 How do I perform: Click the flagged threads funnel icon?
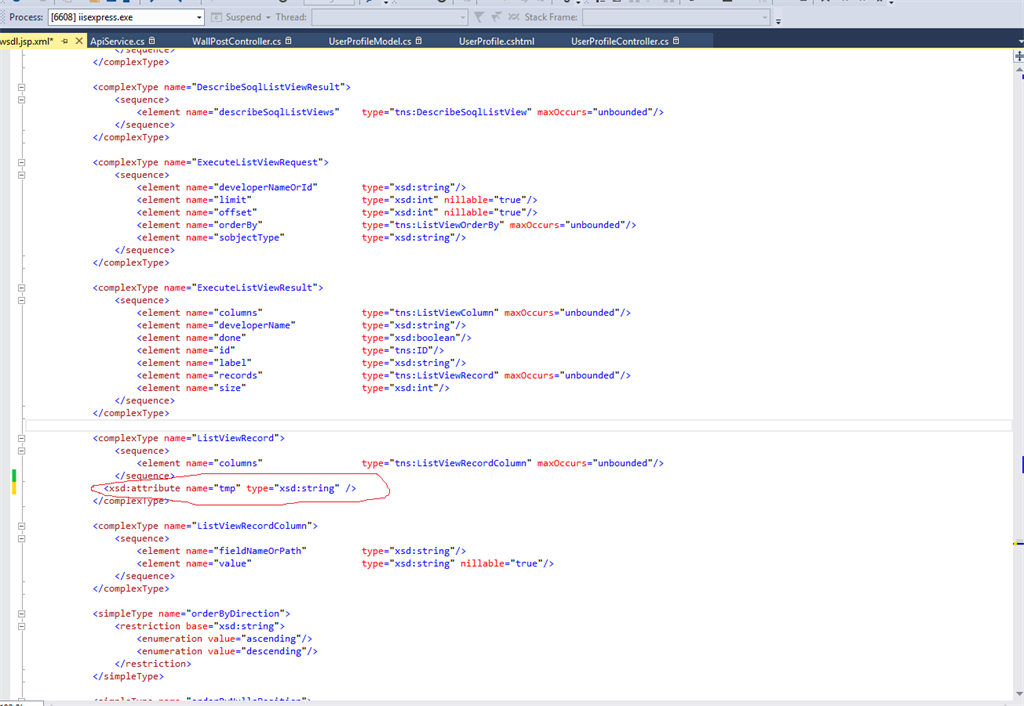(496, 18)
